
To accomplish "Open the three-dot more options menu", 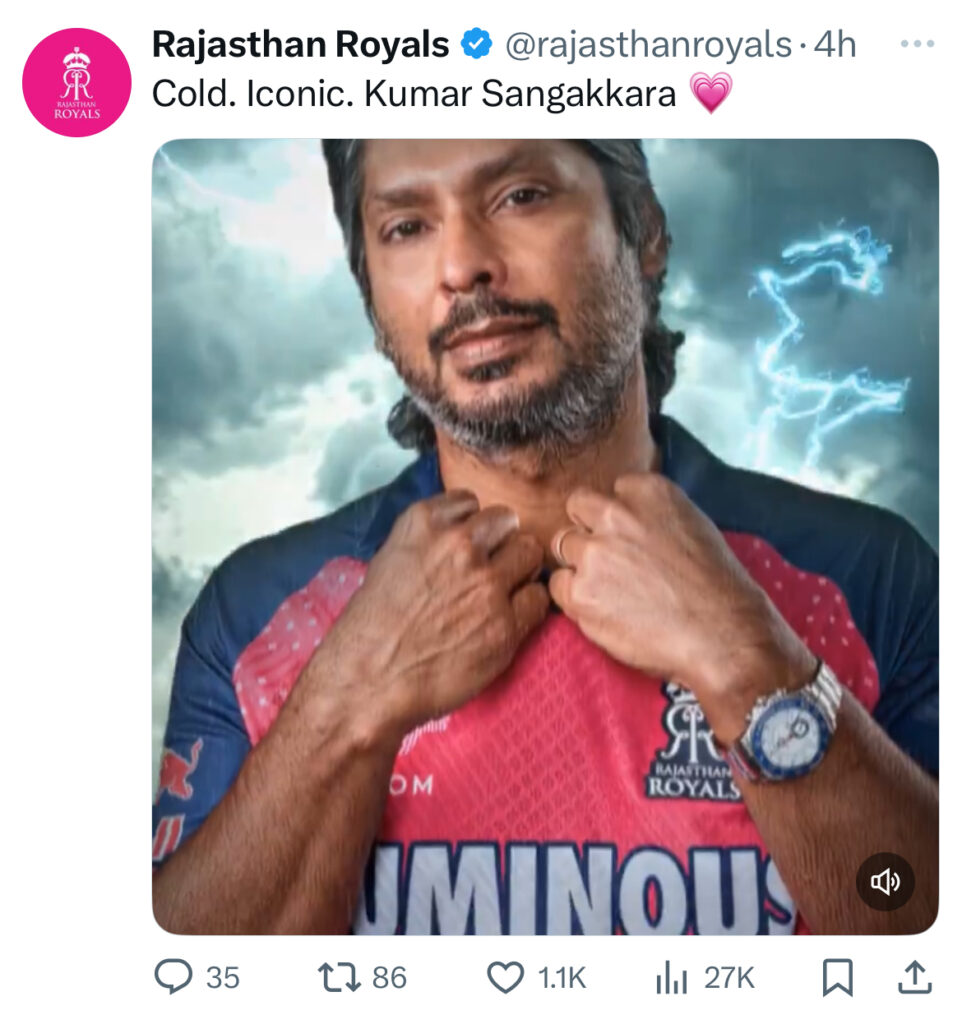I will (917, 44).
